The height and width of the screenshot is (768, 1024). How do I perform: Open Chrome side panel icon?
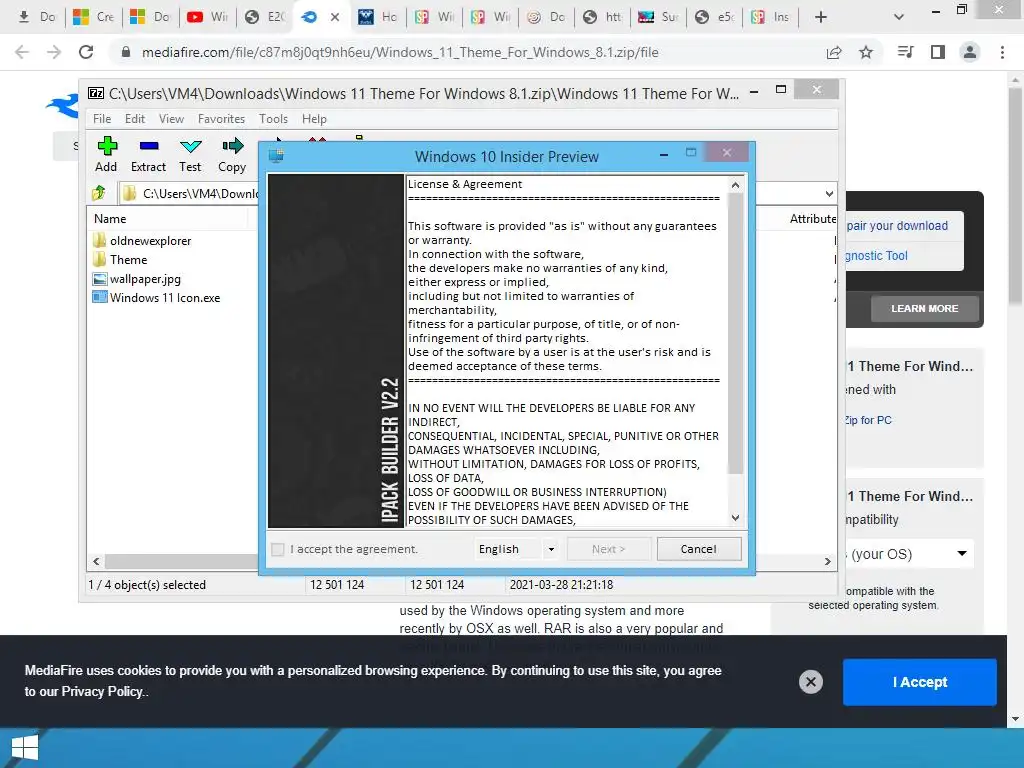[938, 52]
